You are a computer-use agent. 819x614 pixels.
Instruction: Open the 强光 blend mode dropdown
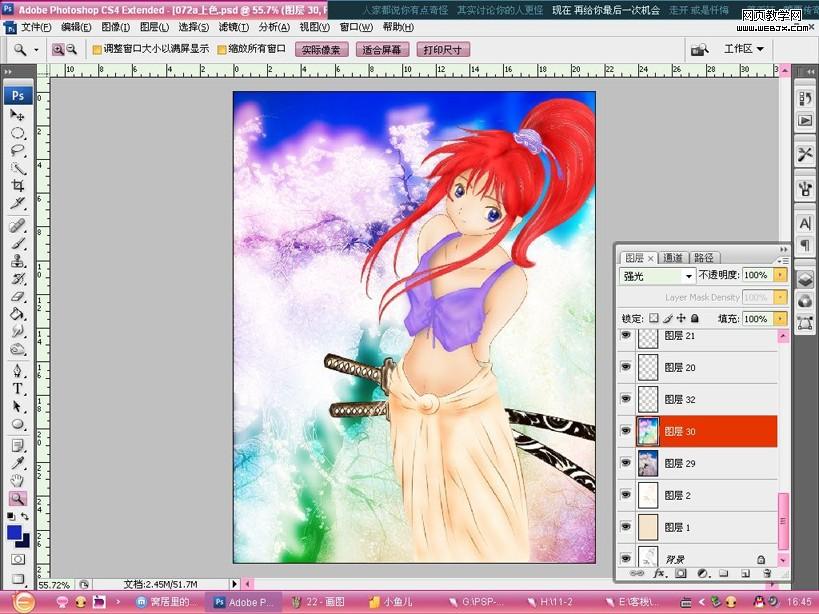(658, 275)
